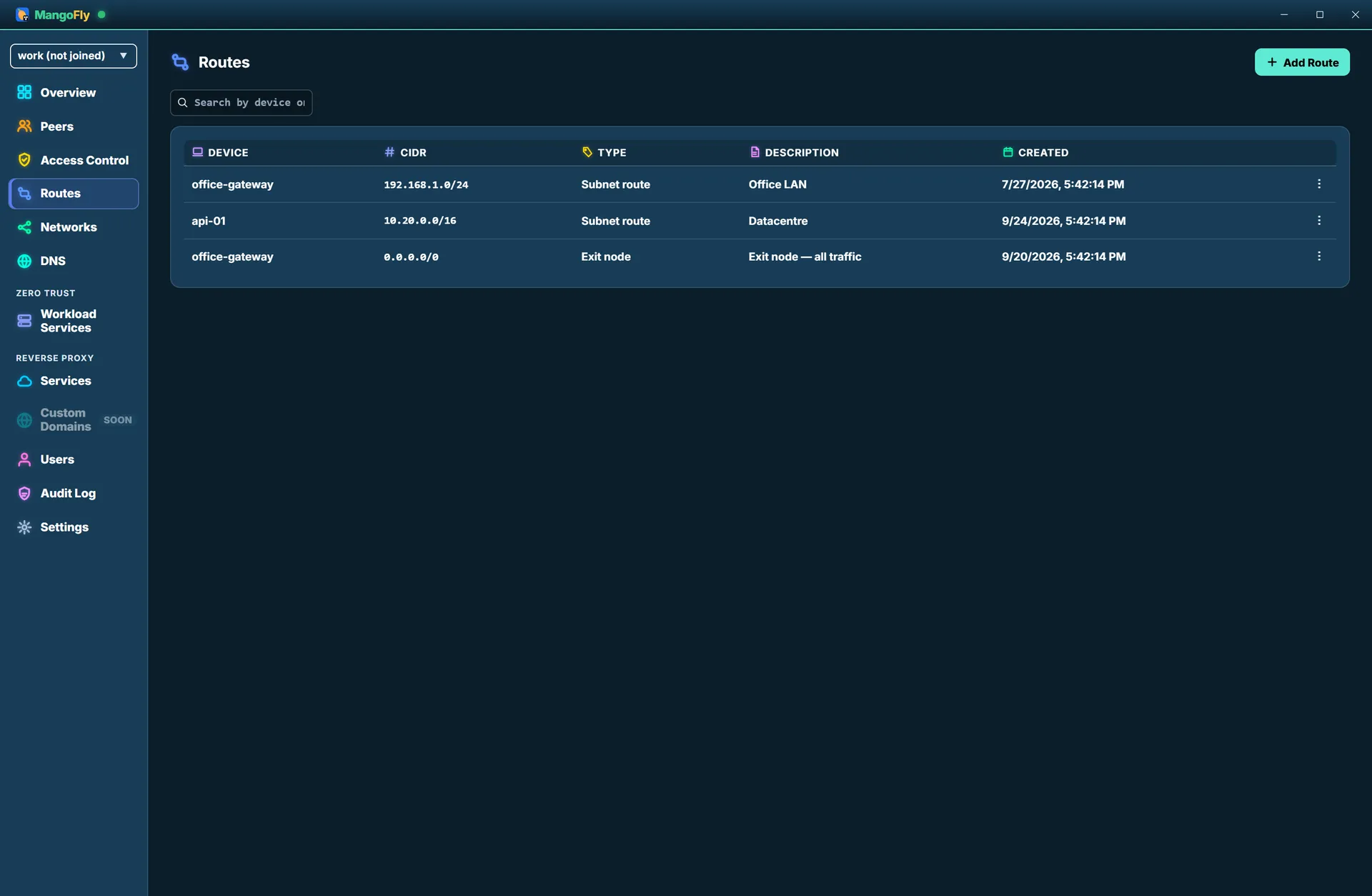This screenshot has width=1372, height=896.
Task: Open the work (not joined) network dropdown
Action: [73, 56]
